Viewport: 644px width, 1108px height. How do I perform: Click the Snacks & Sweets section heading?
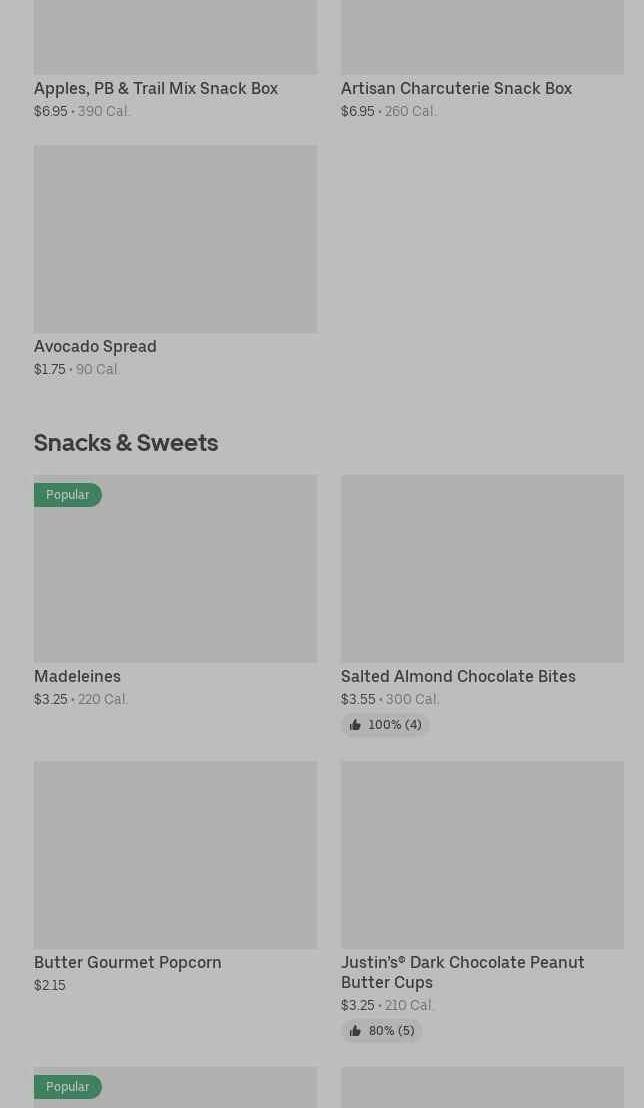tap(126, 442)
